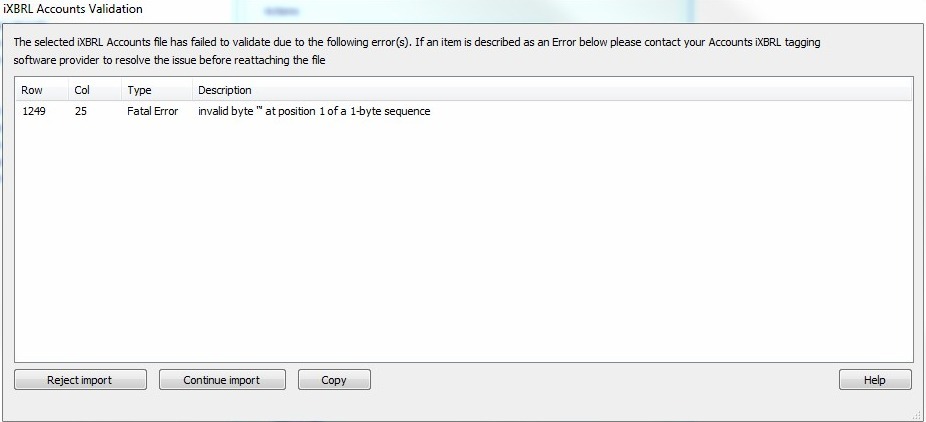This screenshot has width=926, height=422.
Task: Click divider between Row and Col headers
Action: [x=68, y=90]
